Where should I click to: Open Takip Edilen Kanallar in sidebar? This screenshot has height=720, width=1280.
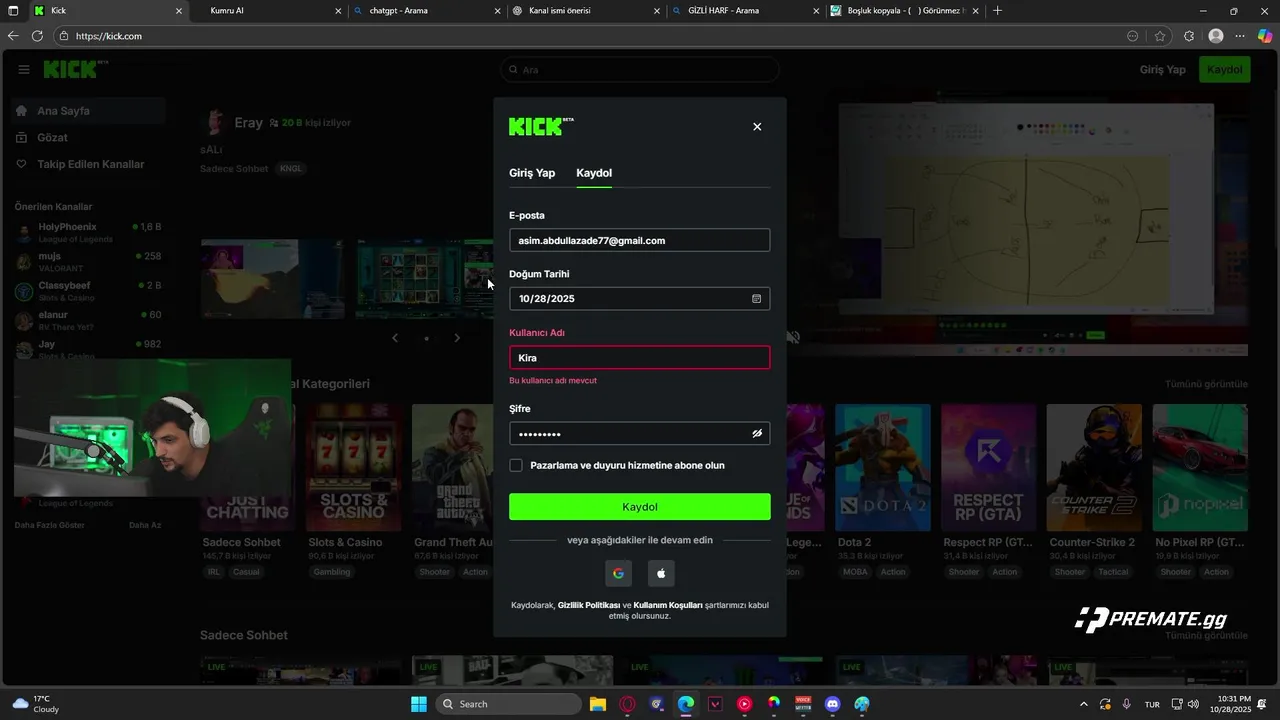pos(88,164)
